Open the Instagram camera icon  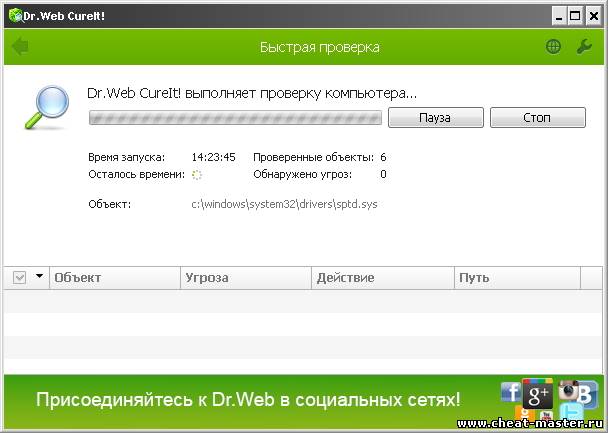tap(570, 391)
